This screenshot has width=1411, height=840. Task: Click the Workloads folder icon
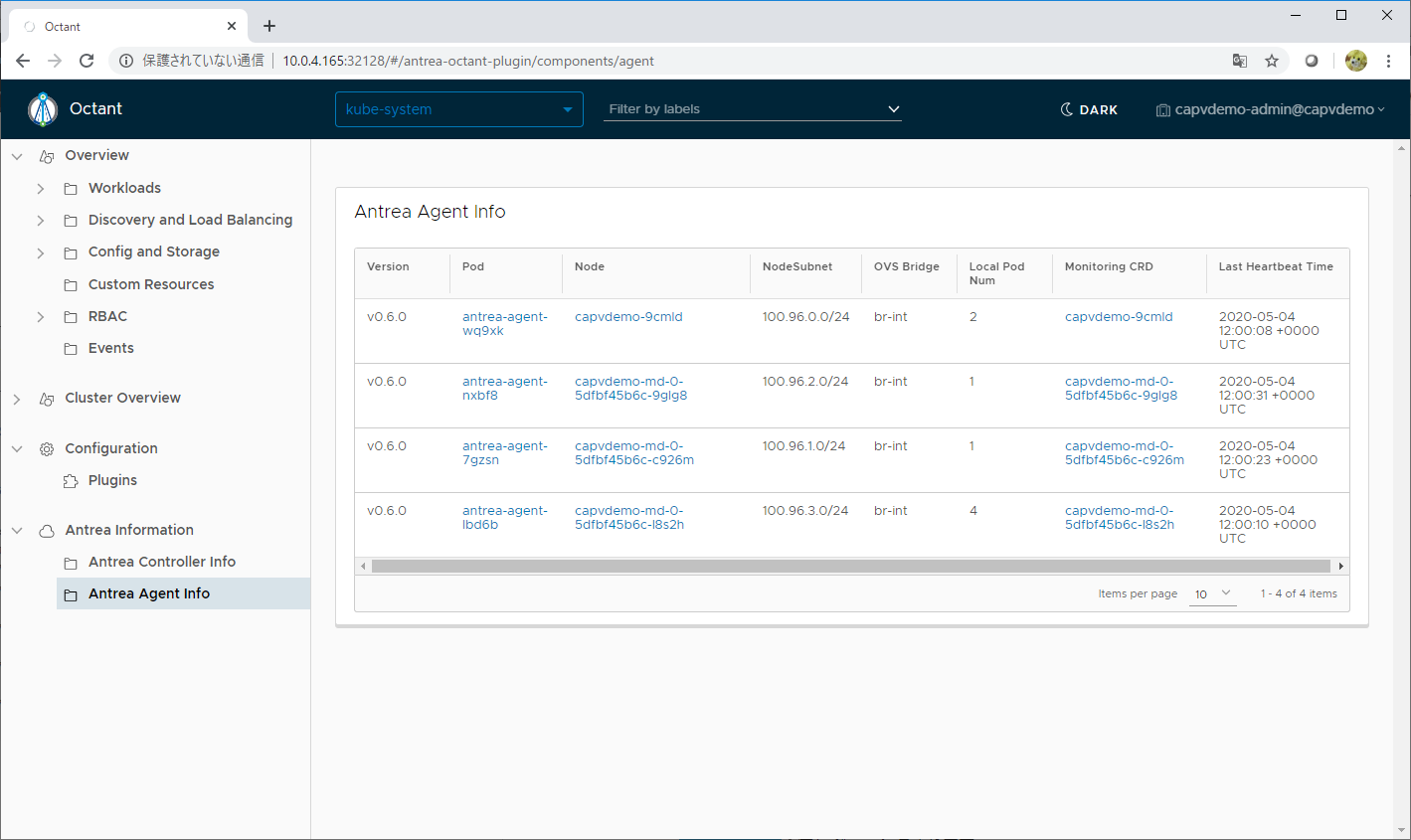pyautogui.click(x=71, y=189)
